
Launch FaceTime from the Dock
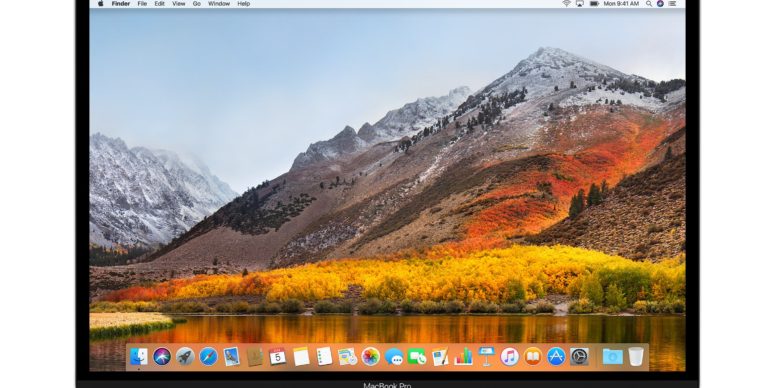417,356
